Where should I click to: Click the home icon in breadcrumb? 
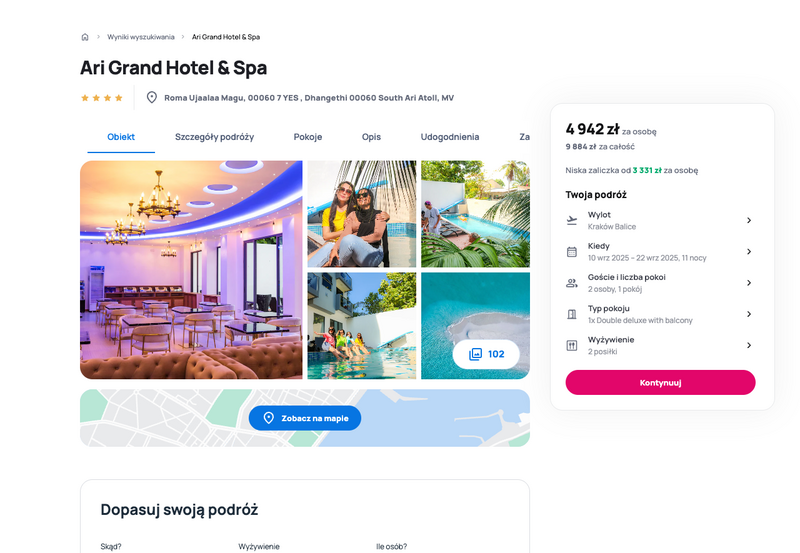coord(85,37)
